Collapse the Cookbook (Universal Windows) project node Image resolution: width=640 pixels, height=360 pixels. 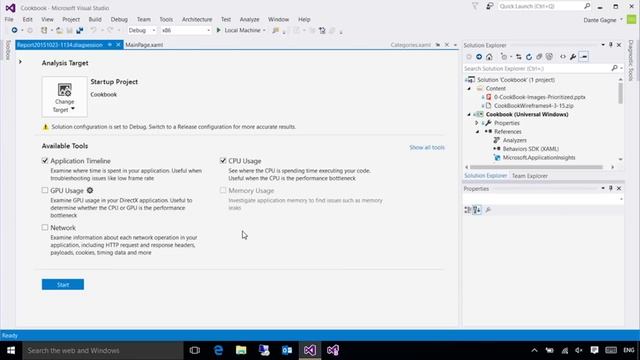pyautogui.click(x=469, y=115)
